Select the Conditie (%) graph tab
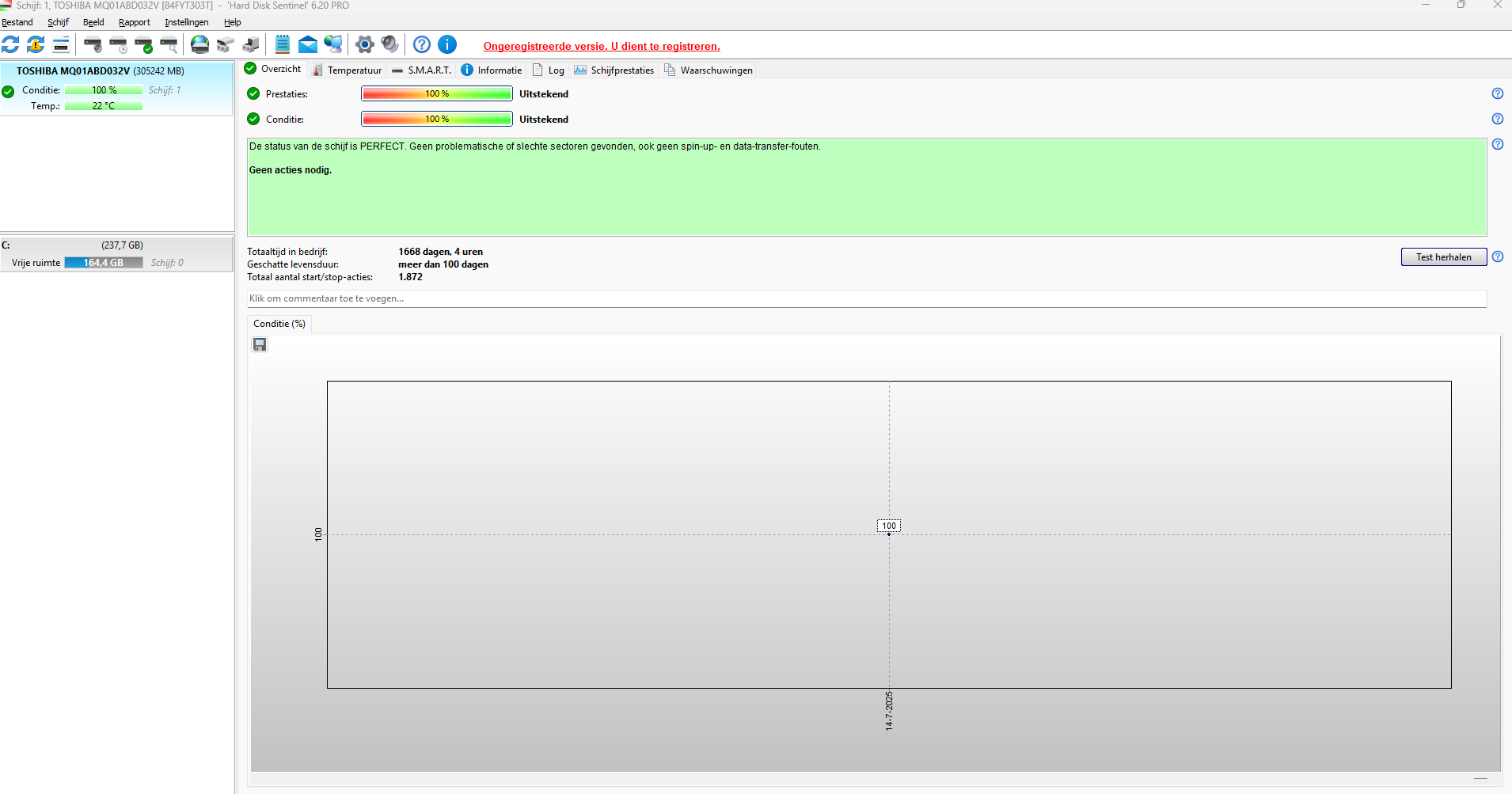 279,324
